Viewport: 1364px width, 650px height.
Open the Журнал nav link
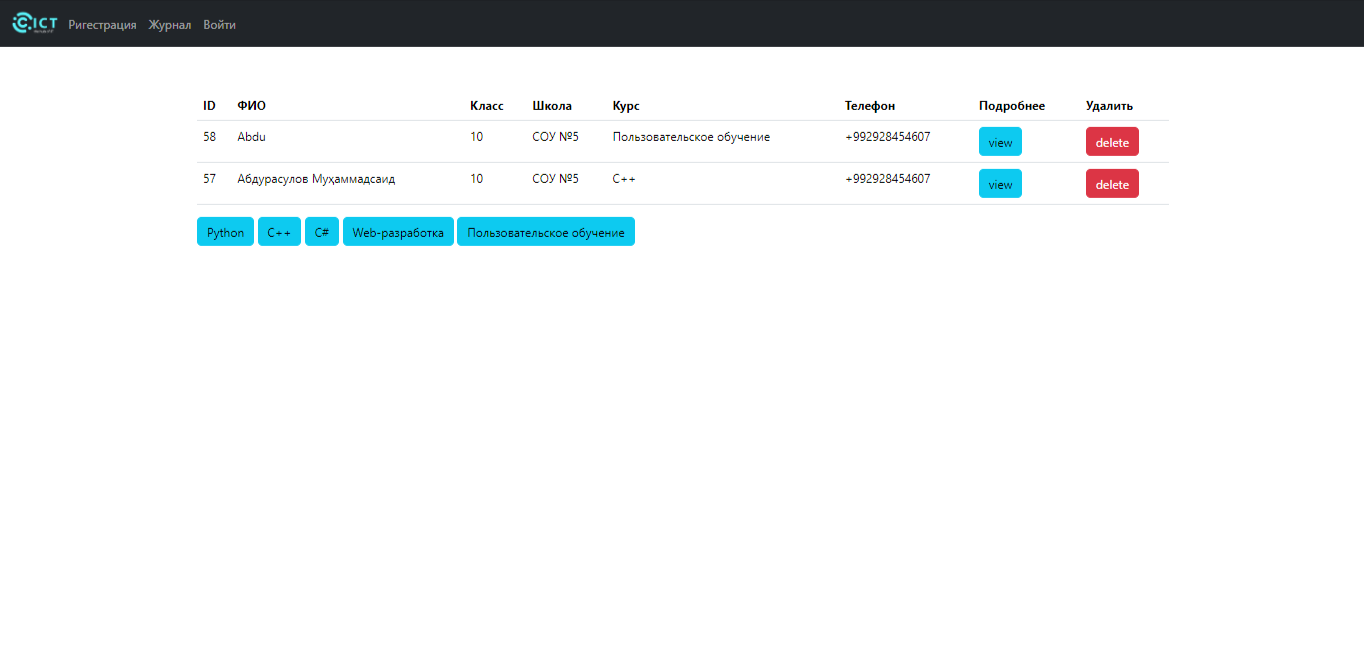point(170,25)
